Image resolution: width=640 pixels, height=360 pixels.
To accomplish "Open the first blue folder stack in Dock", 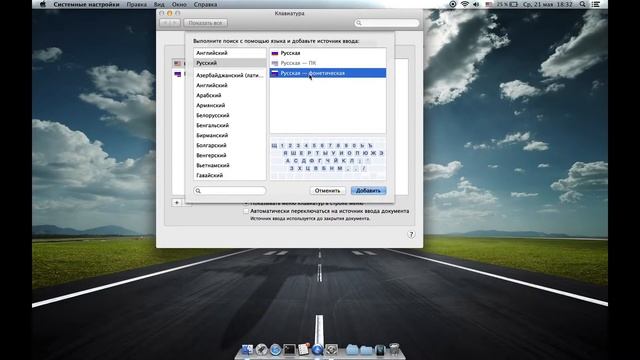I will (352, 350).
